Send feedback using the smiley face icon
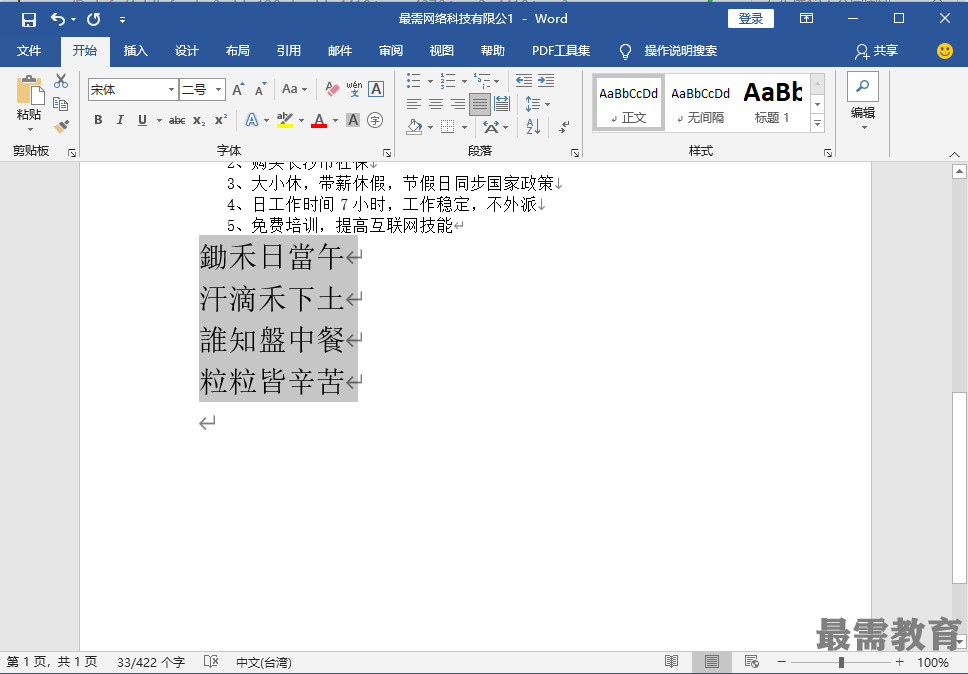The image size is (968, 674). (x=945, y=51)
